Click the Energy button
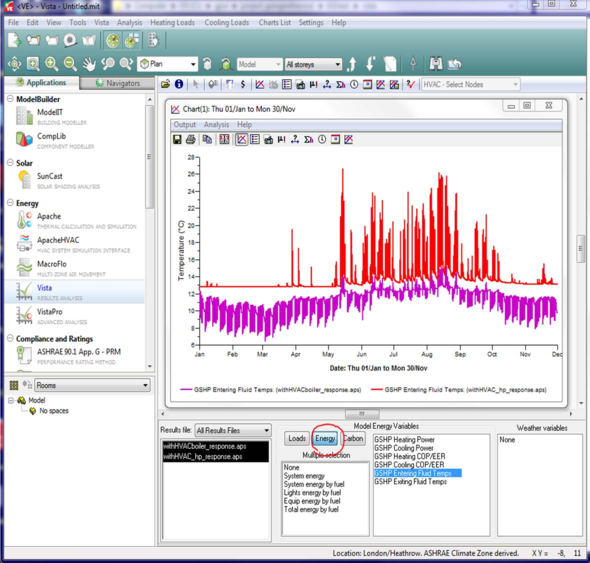 (325, 438)
